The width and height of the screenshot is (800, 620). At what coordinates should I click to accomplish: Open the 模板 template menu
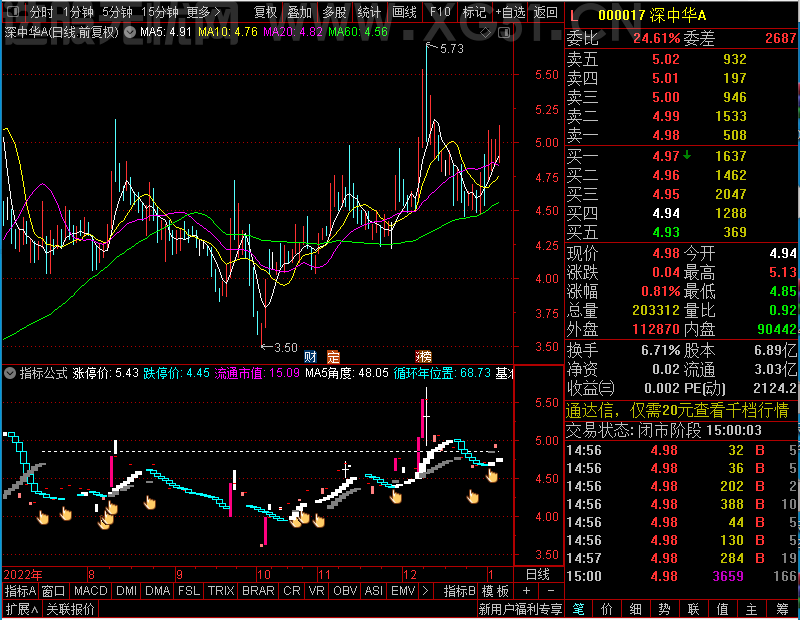coord(495,591)
